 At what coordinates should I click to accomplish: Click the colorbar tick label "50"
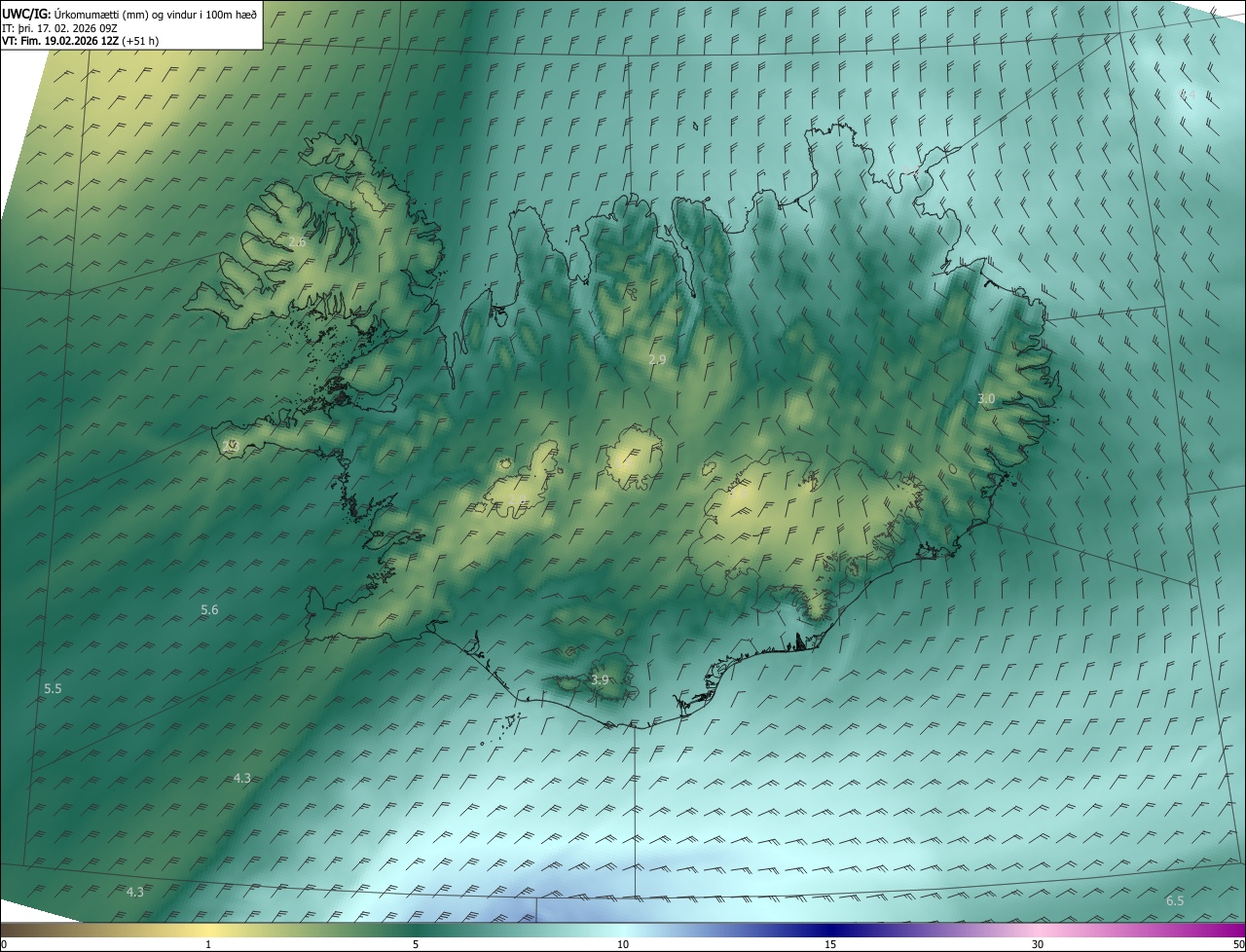pyautogui.click(x=1239, y=945)
